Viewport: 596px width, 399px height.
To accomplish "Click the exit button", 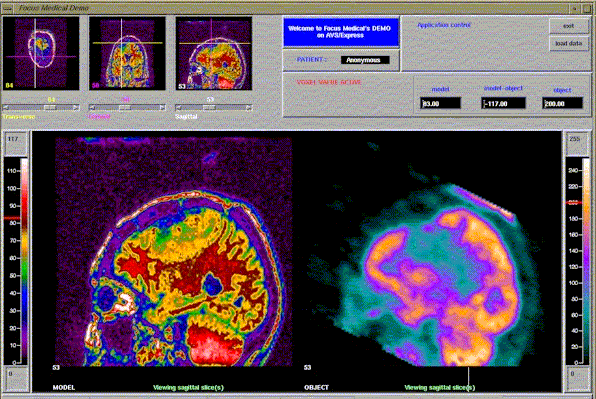I will [569, 26].
